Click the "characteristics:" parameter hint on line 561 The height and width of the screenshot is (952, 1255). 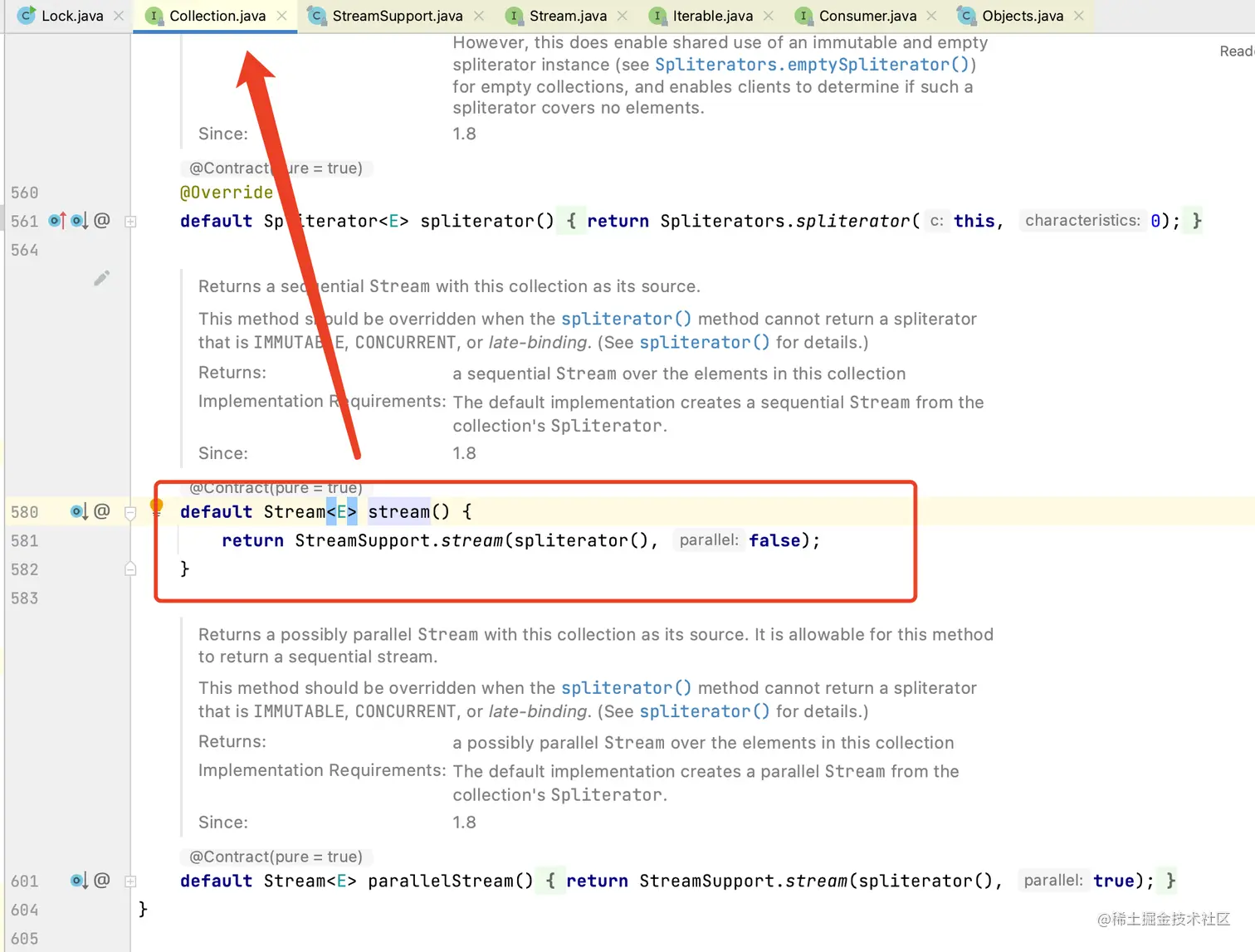[x=1082, y=220]
